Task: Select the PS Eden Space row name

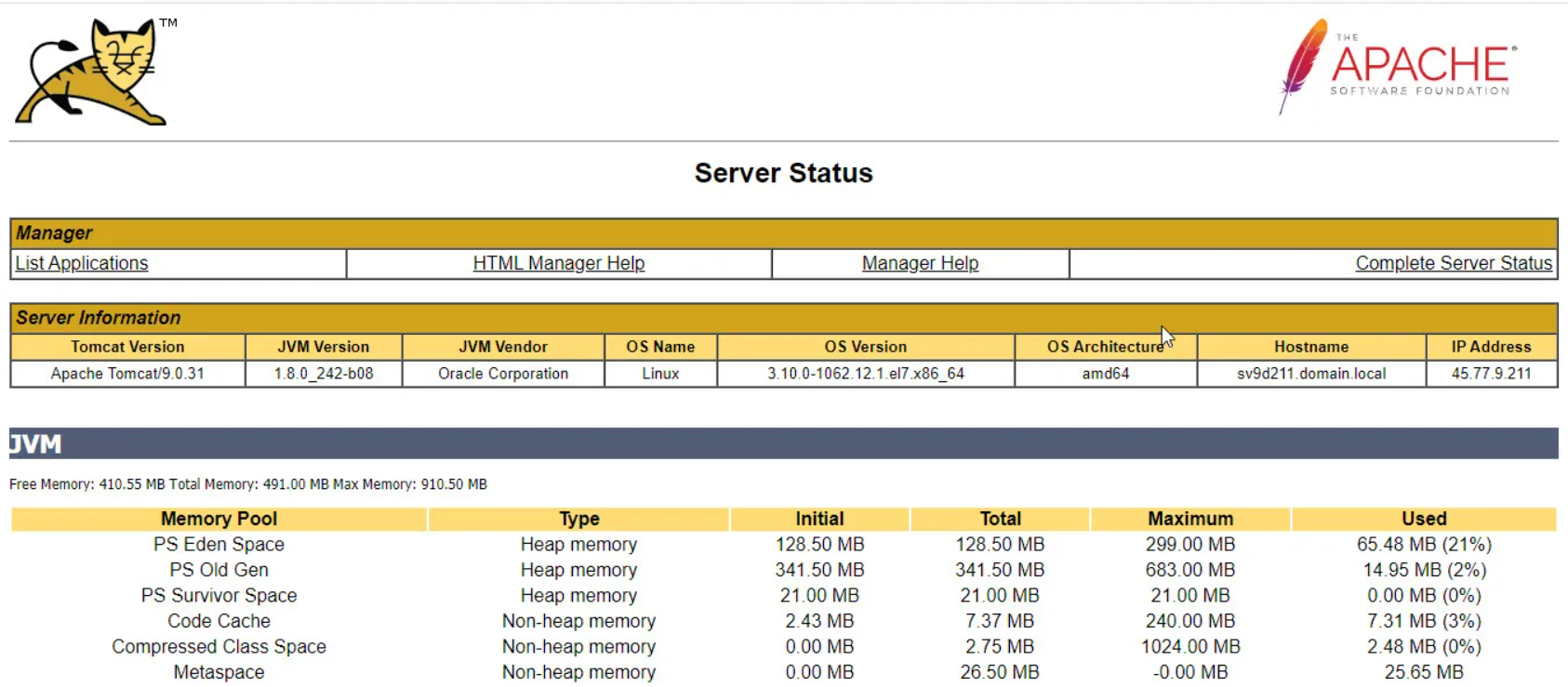Action: pos(219,545)
